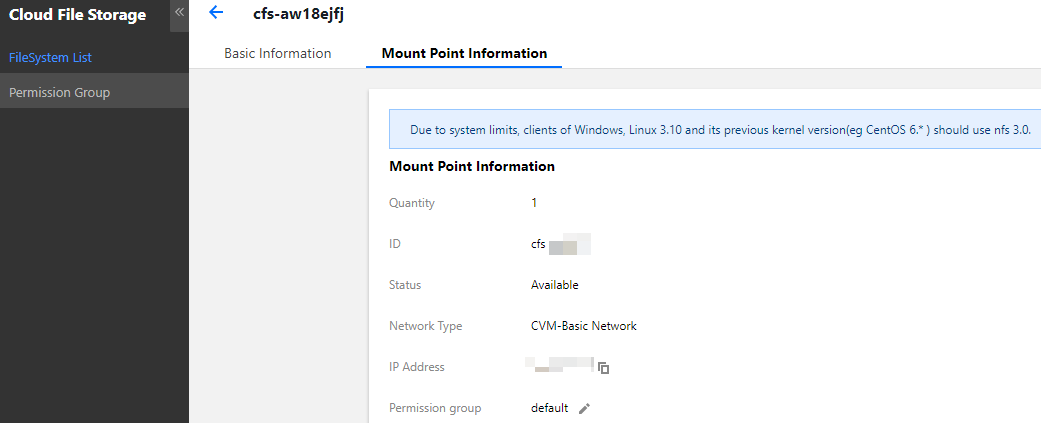This screenshot has height=423, width=1041.
Task: Click the masked IP address value
Action: (560, 366)
